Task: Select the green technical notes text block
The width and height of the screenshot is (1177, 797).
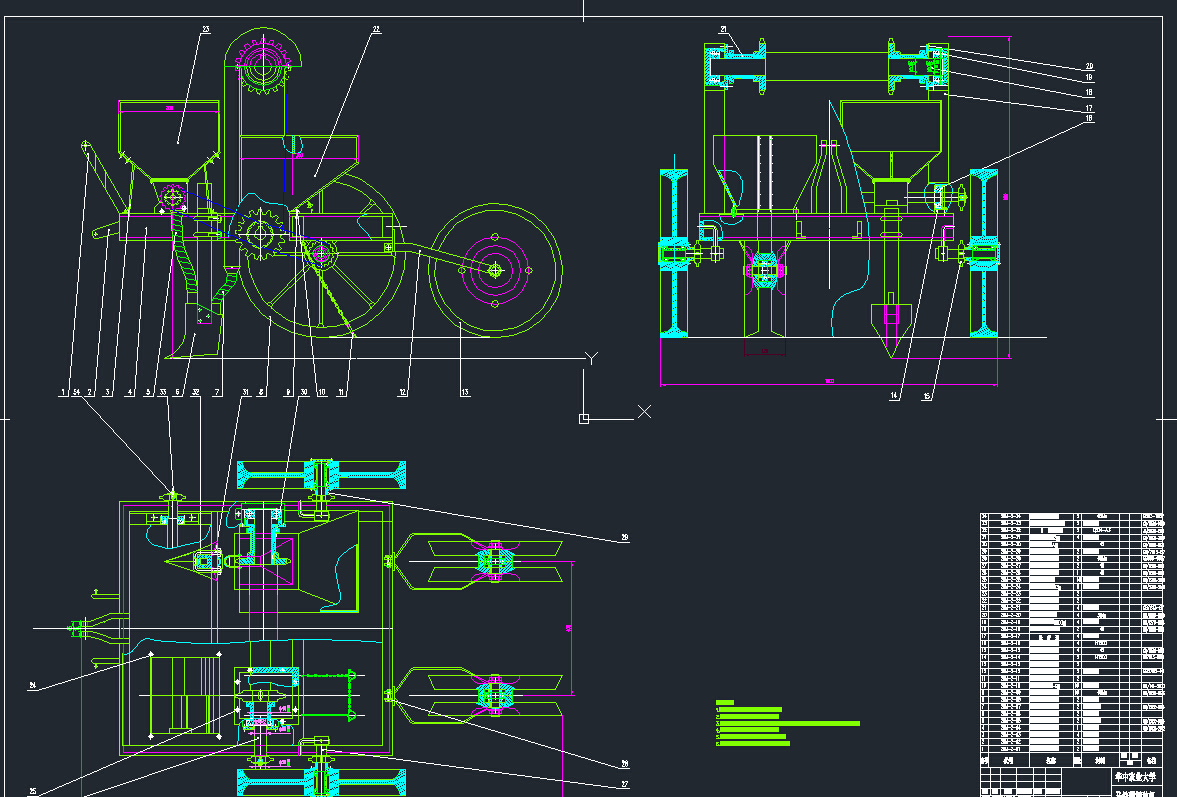Action: tap(787, 723)
